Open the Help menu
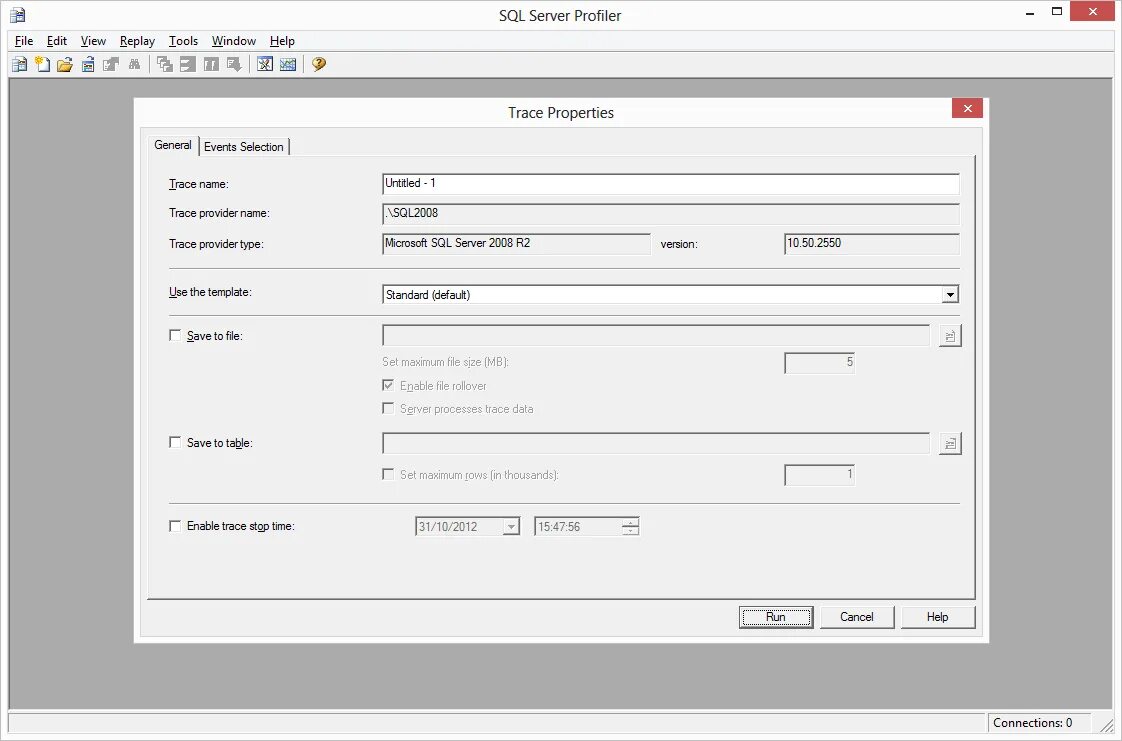 pyautogui.click(x=282, y=41)
